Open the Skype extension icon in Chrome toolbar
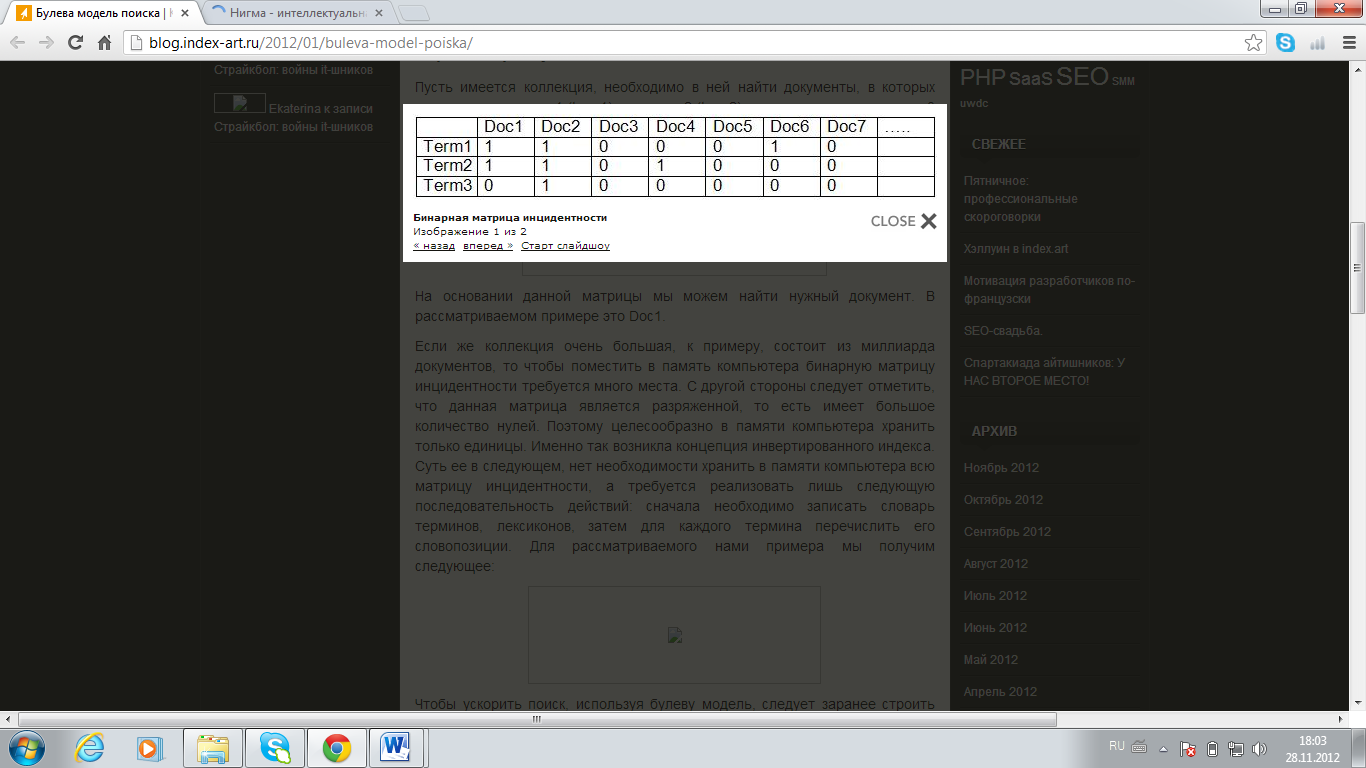Viewport: 1366px width, 768px height. tap(1285, 43)
